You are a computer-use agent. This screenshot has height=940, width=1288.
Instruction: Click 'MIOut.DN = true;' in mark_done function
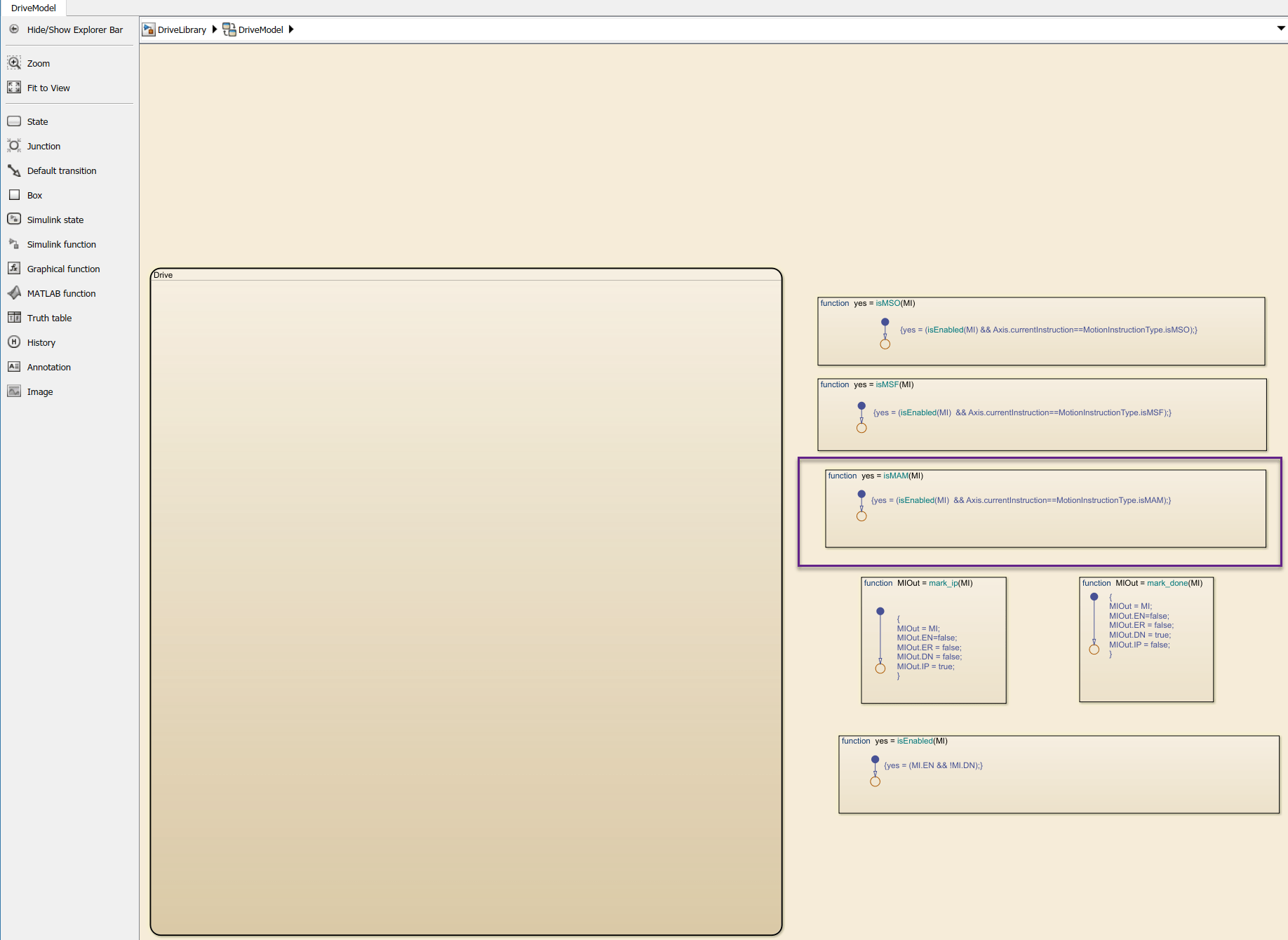pyautogui.click(x=1140, y=635)
